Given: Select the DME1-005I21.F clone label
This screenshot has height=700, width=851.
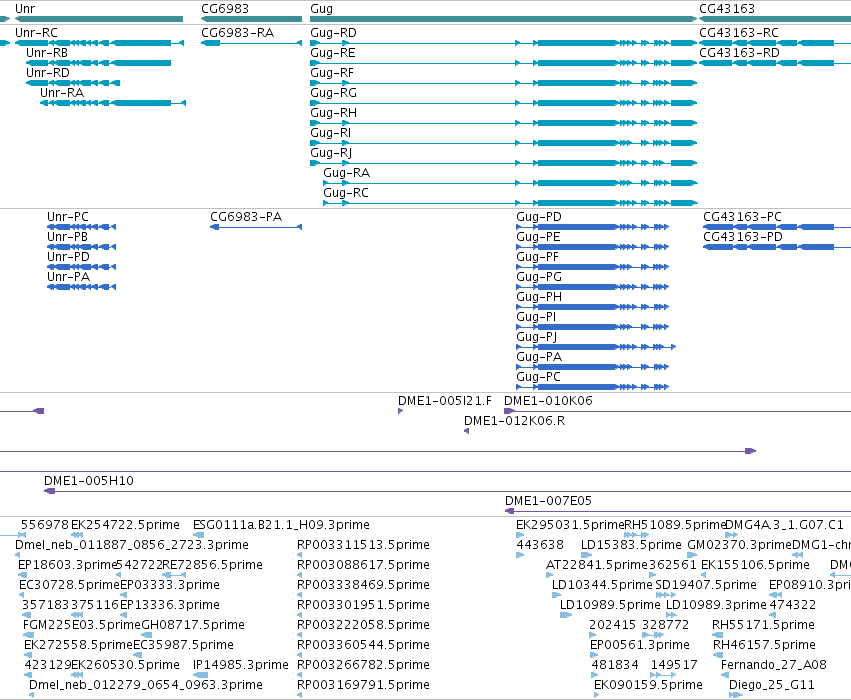Looking at the screenshot, I should [445, 401].
